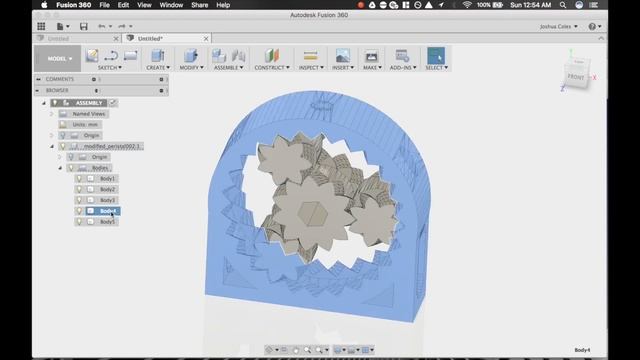The image size is (640, 360).
Task: Open the Fusion 360 application menu
Action: point(73,5)
